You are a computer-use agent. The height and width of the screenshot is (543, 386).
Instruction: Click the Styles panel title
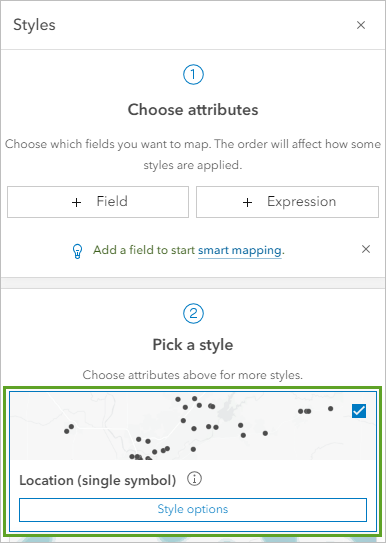(x=34, y=25)
